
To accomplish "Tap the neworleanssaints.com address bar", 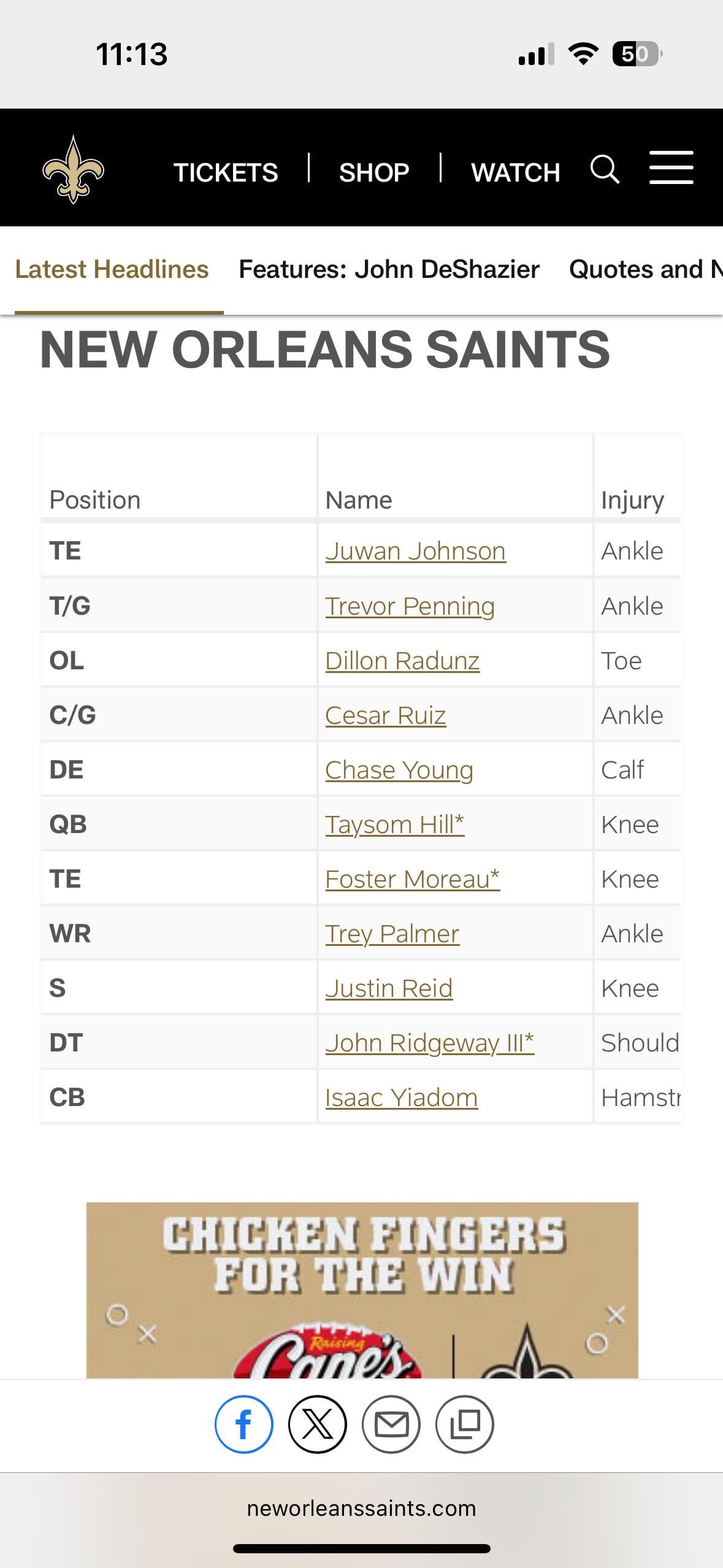I will tap(361, 1507).
